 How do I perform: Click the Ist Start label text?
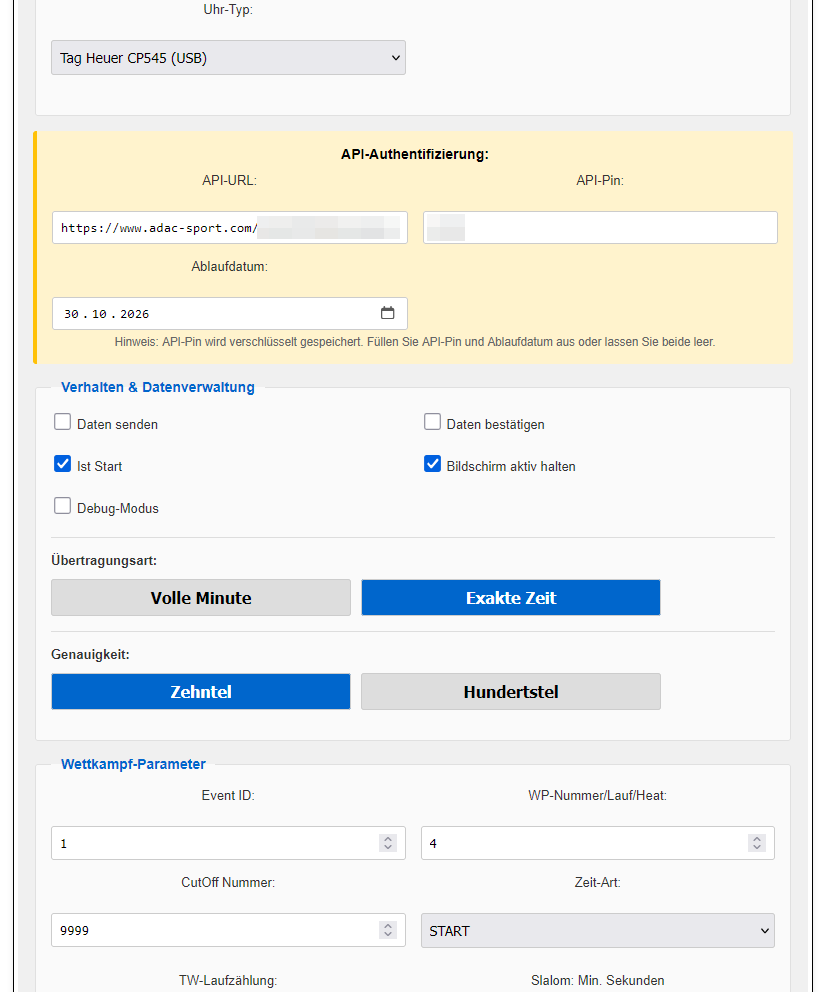(99, 466)
